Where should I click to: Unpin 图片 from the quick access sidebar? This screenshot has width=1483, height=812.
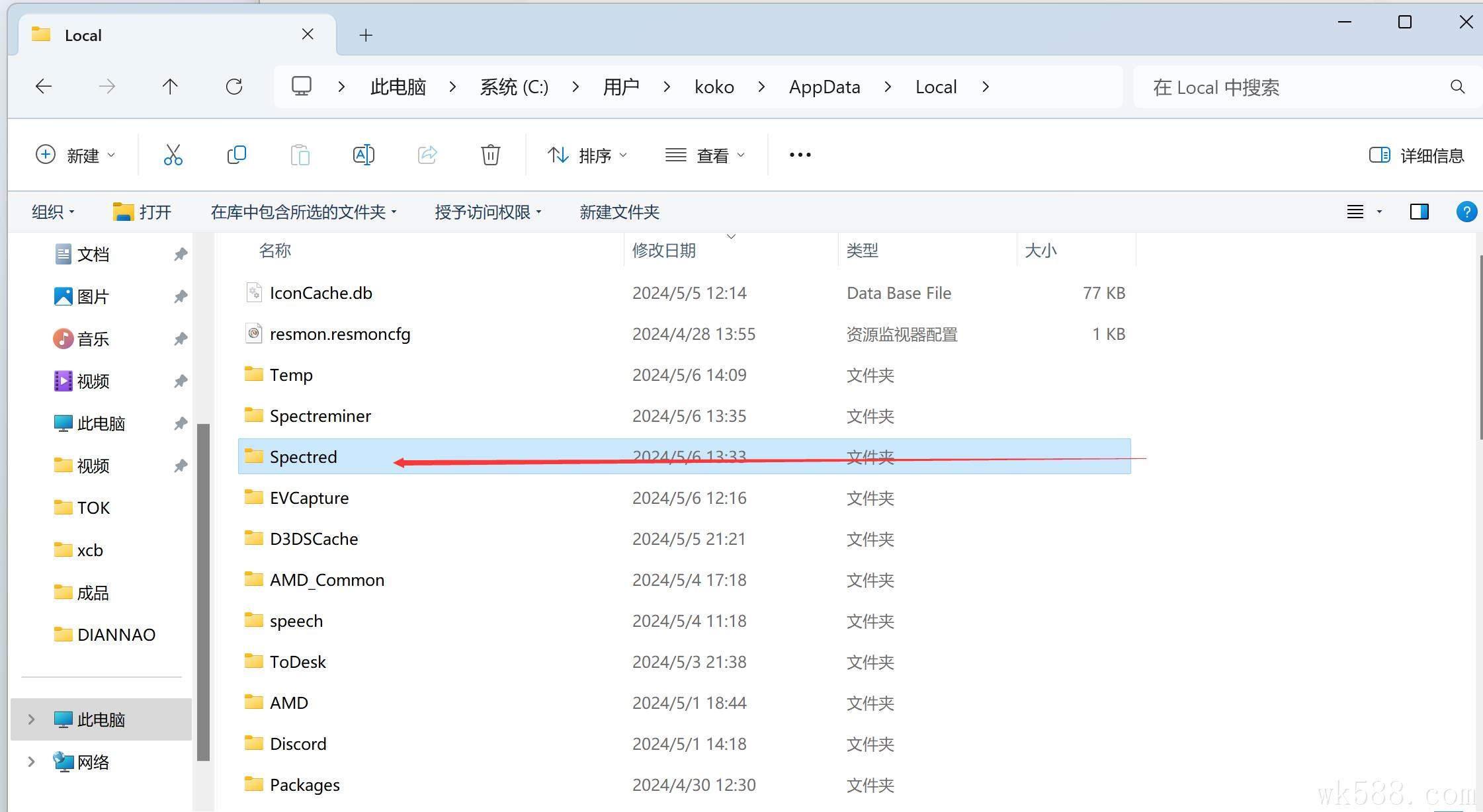(x=180, y=296)
